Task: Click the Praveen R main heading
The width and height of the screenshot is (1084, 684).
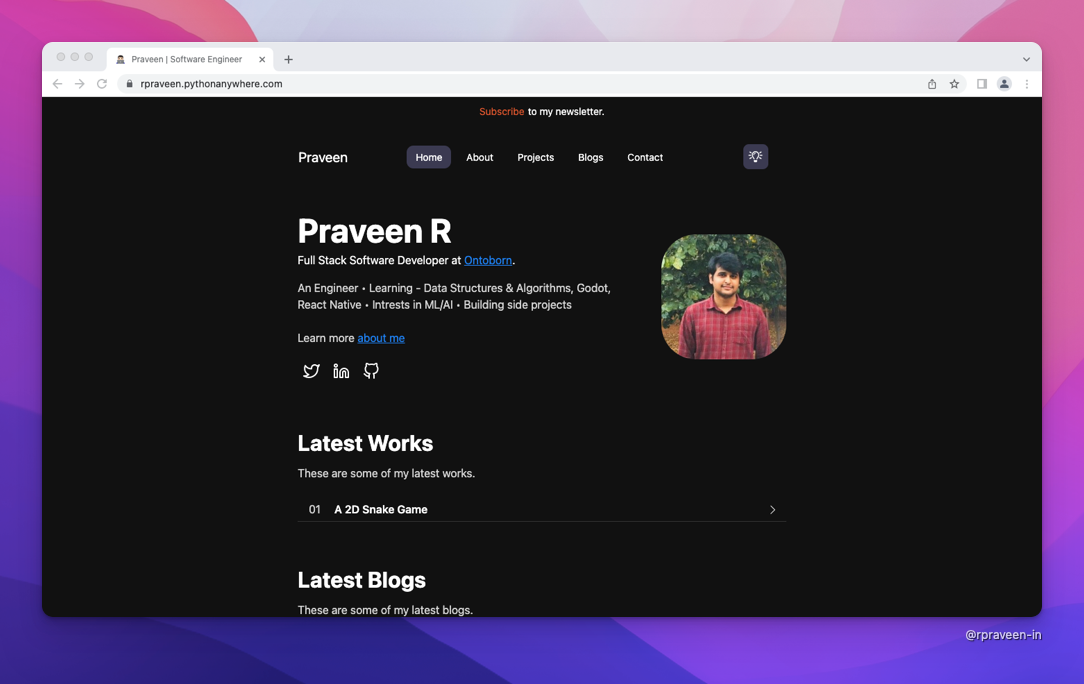Action: [x=375, y=231]
